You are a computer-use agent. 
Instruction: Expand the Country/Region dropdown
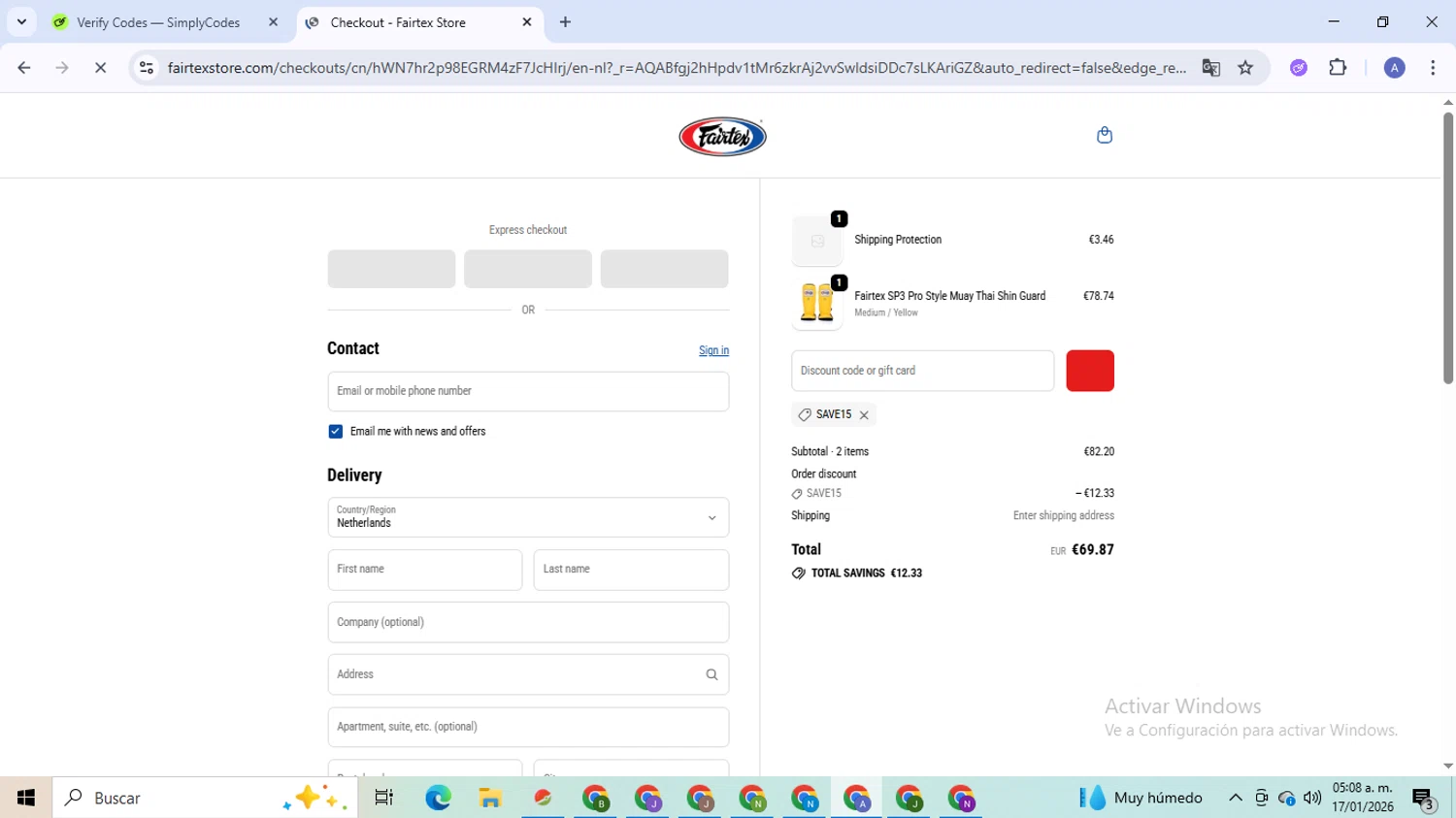pos(528,517)
